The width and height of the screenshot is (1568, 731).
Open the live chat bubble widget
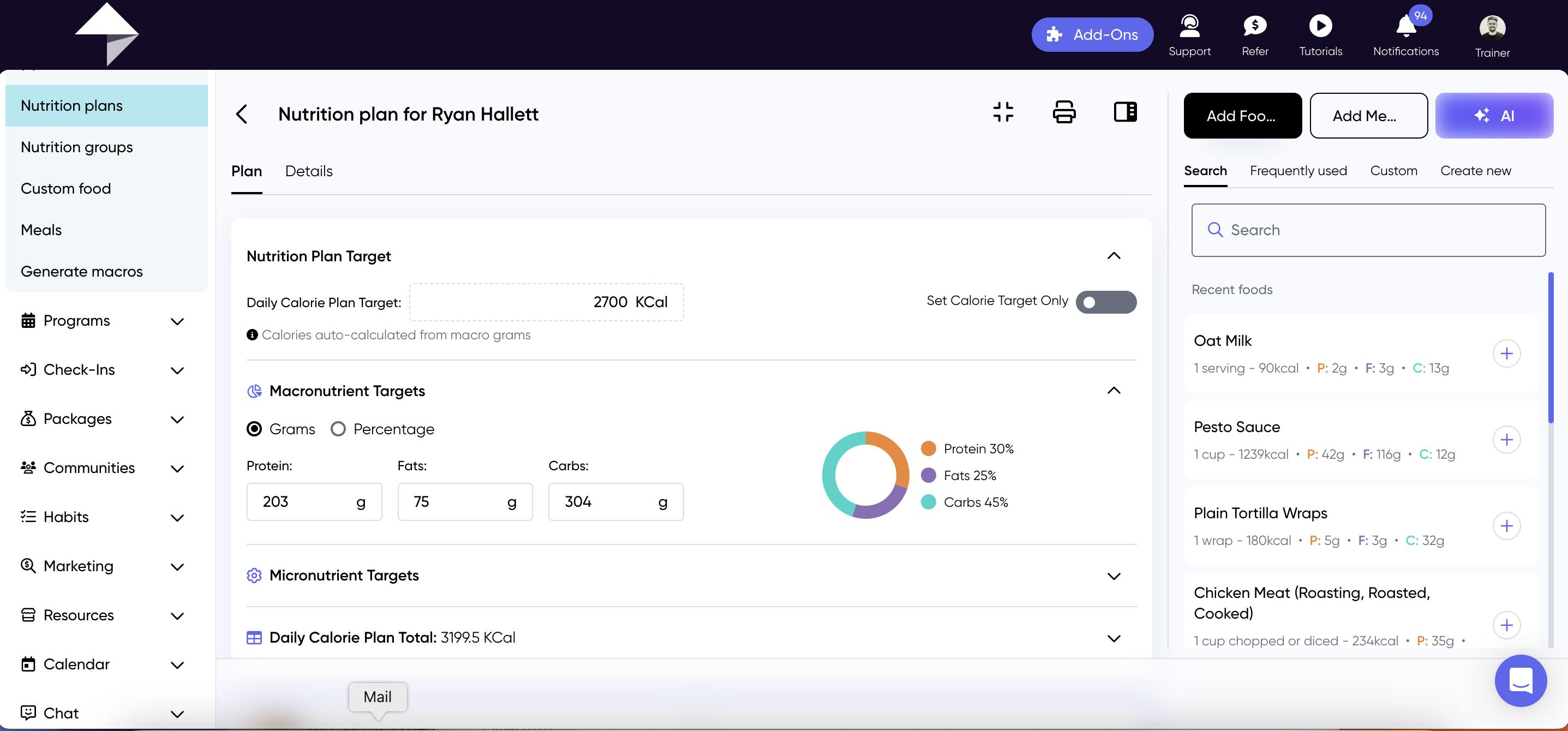(1520, 680)
